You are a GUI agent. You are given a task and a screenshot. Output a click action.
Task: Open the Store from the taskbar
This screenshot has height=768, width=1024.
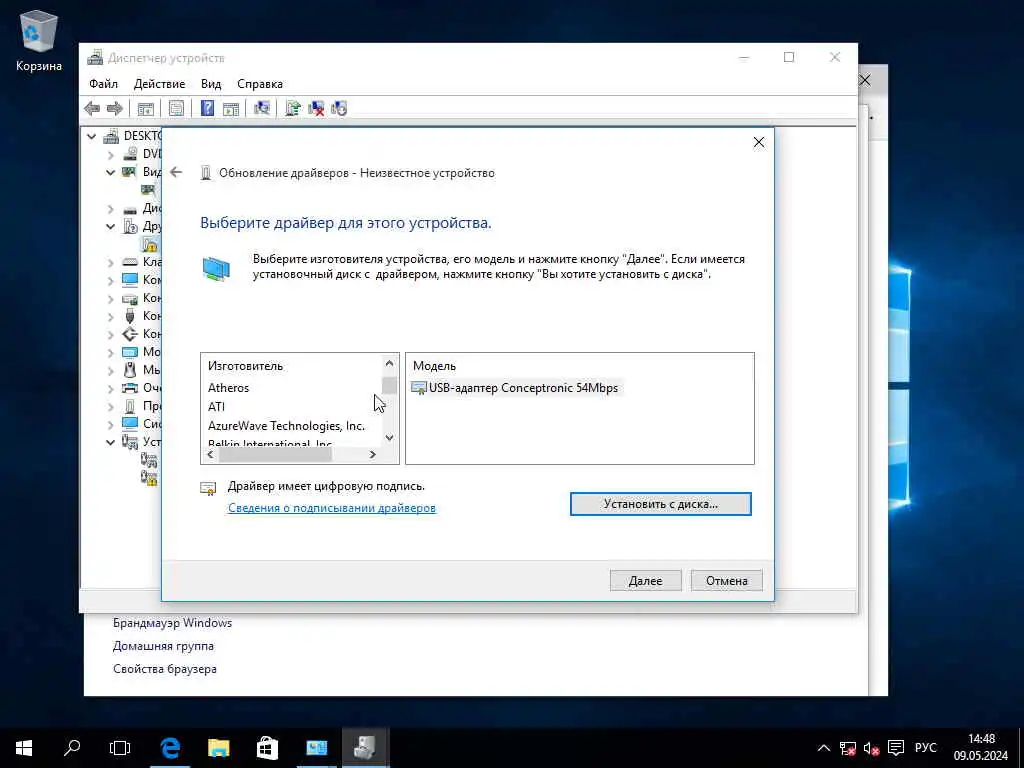click(x=267, y=748)
